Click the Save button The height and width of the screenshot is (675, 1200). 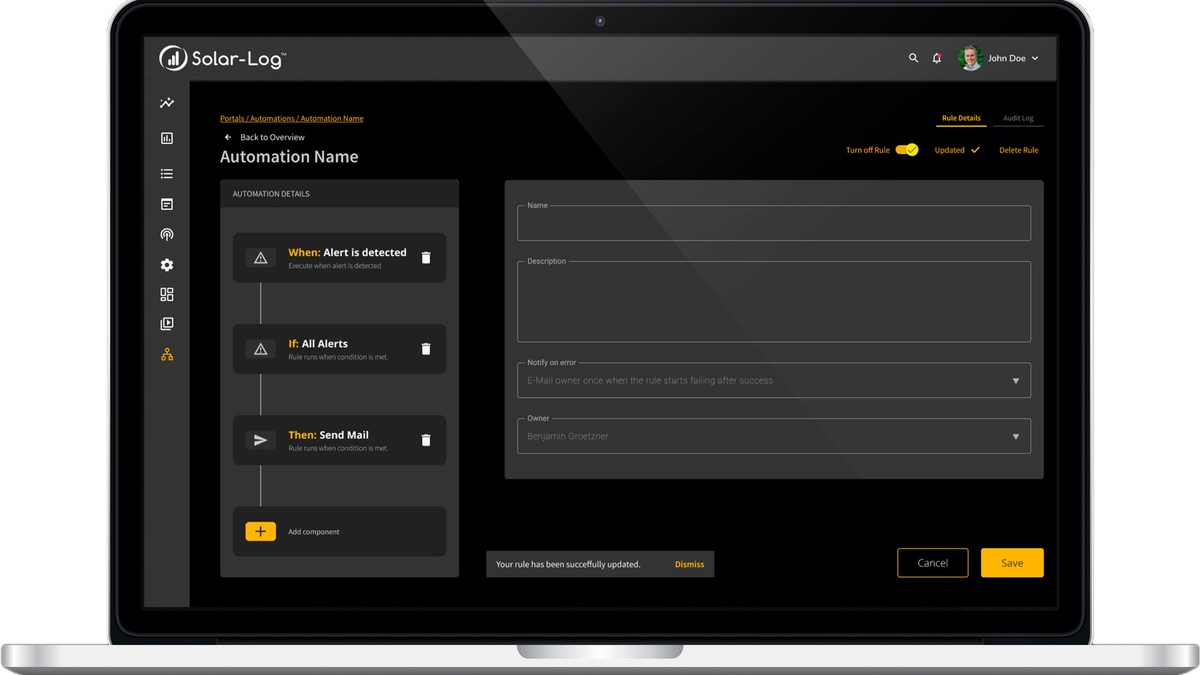tap(1012, 563)
